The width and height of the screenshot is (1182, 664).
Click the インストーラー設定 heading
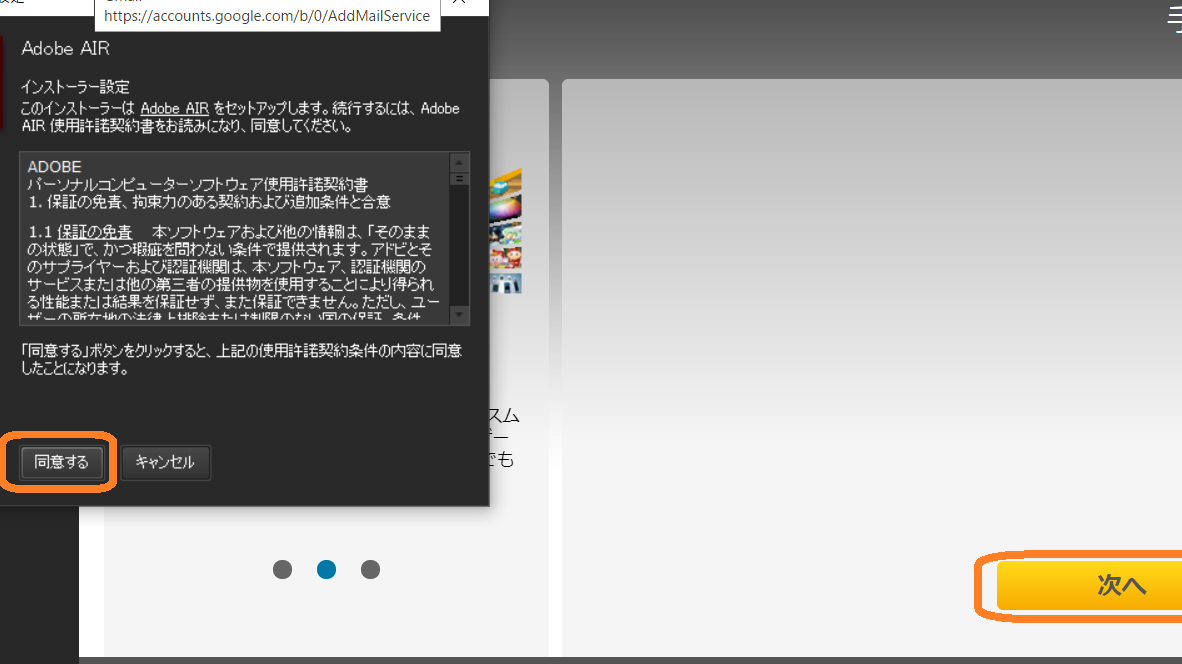pyautogui.click(x=75, y=87)
